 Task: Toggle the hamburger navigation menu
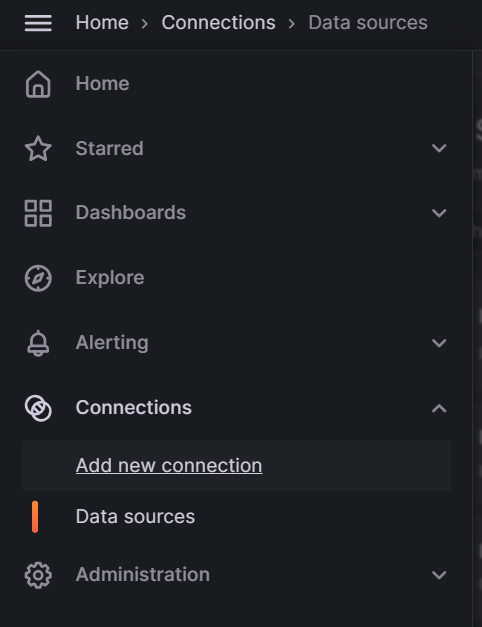[38, 23]
